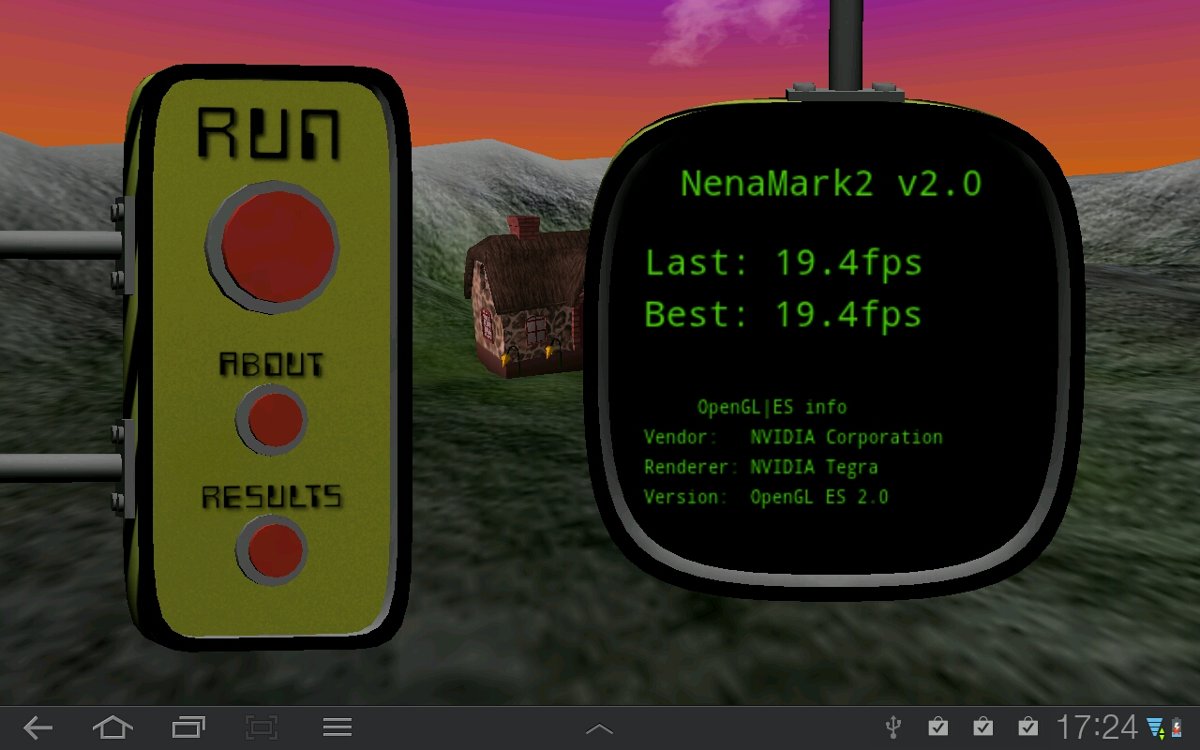Open the three-line menu icon
Screen dimensions: 1200x750
click(x=337, y=728)
